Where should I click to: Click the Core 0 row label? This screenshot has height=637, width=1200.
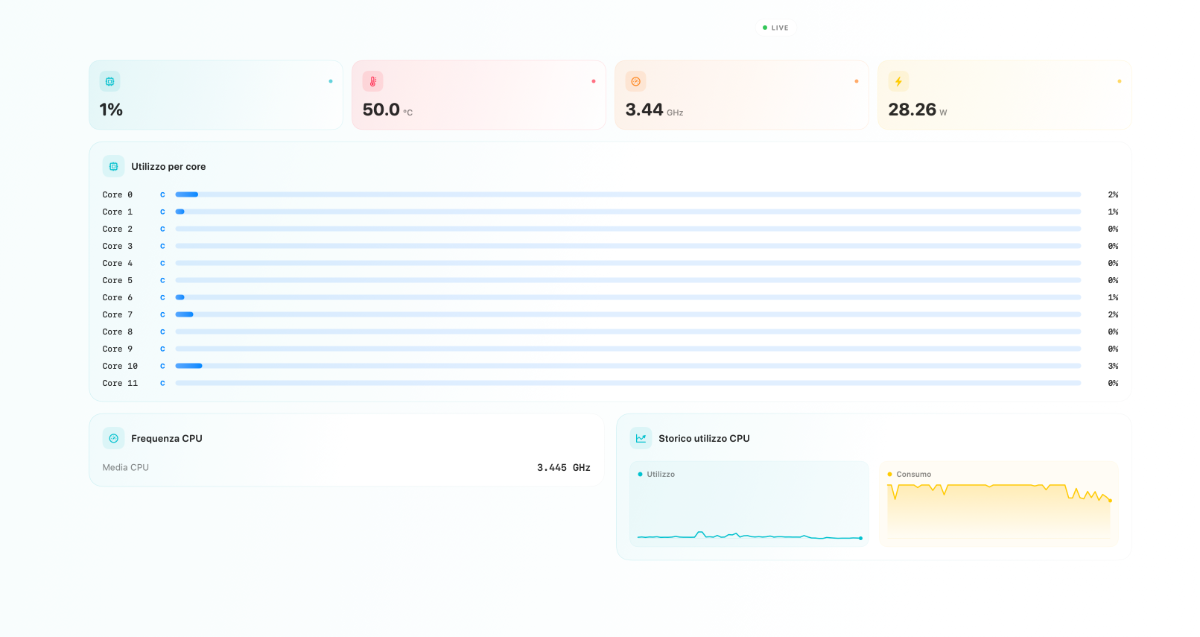coord(117,195)
